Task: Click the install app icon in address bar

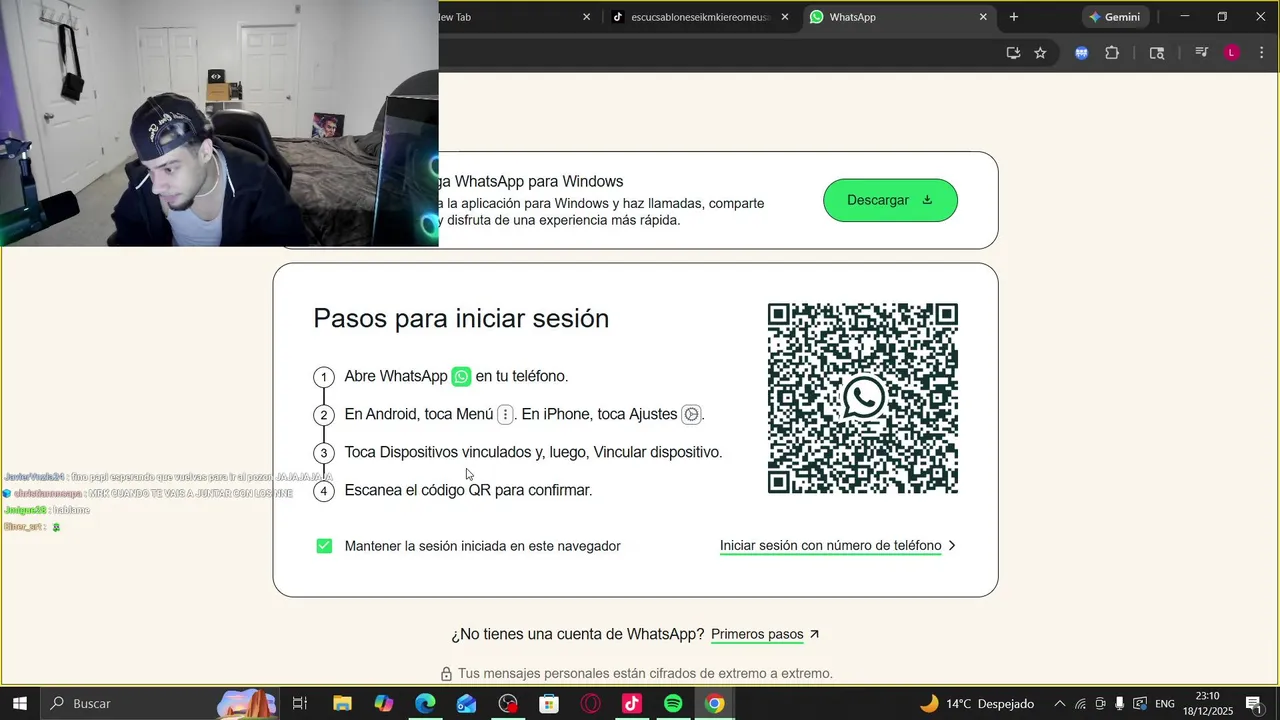Action: point(1013,53)
